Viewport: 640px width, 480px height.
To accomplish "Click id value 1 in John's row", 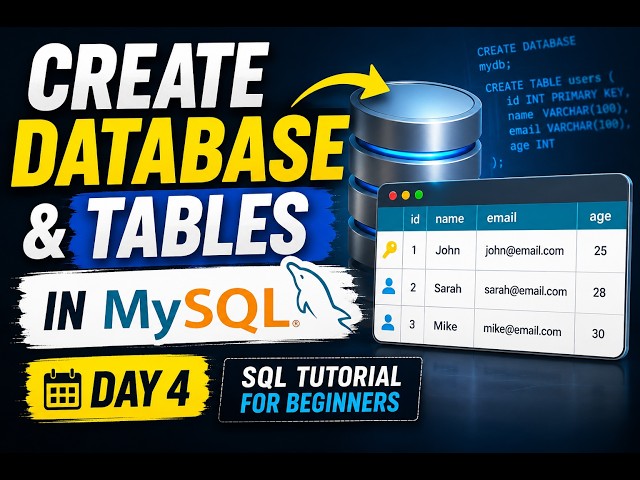I will pos(414,250).
